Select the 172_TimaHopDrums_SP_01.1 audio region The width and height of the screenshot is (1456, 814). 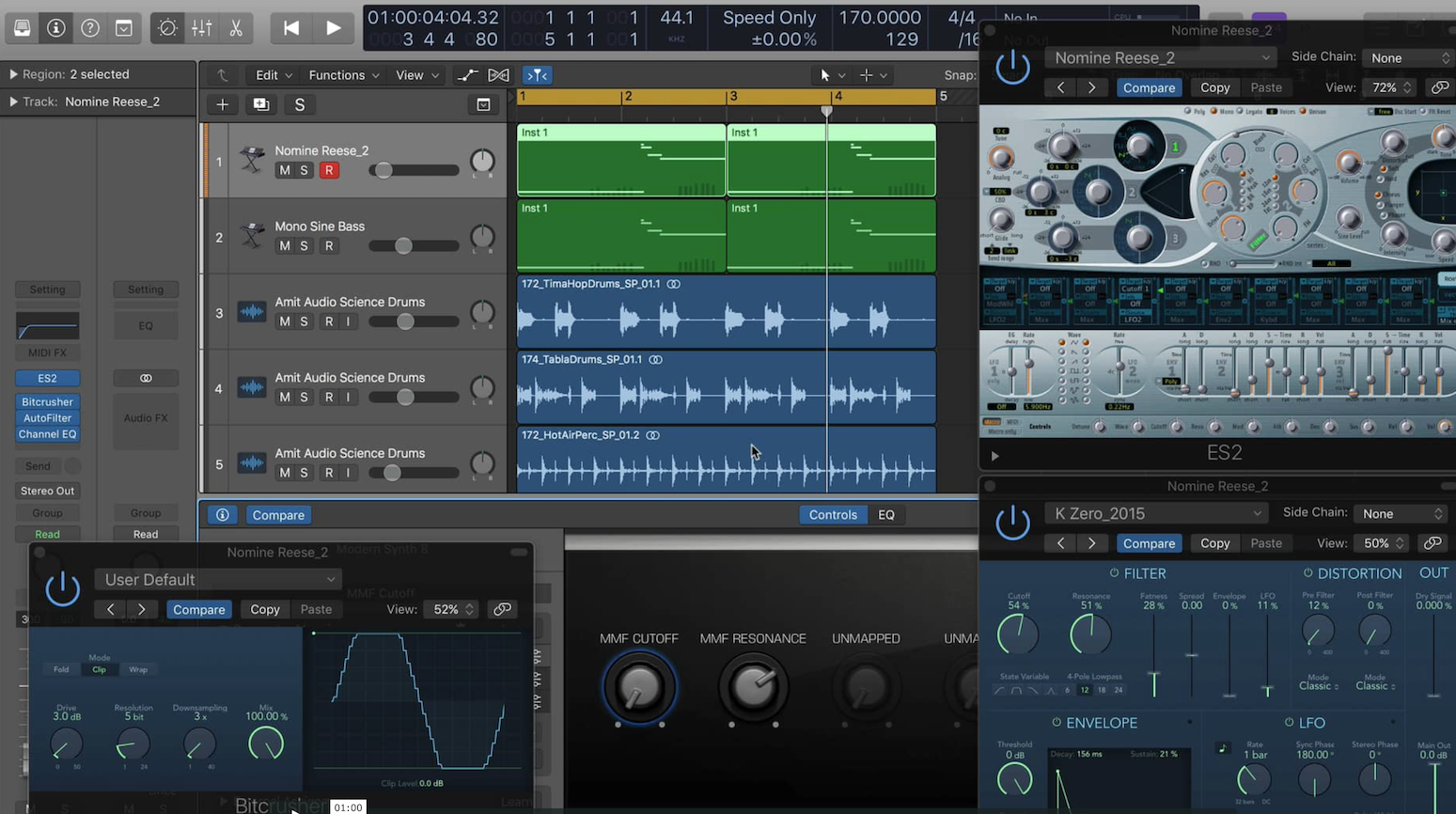click(x=727, y=312)
